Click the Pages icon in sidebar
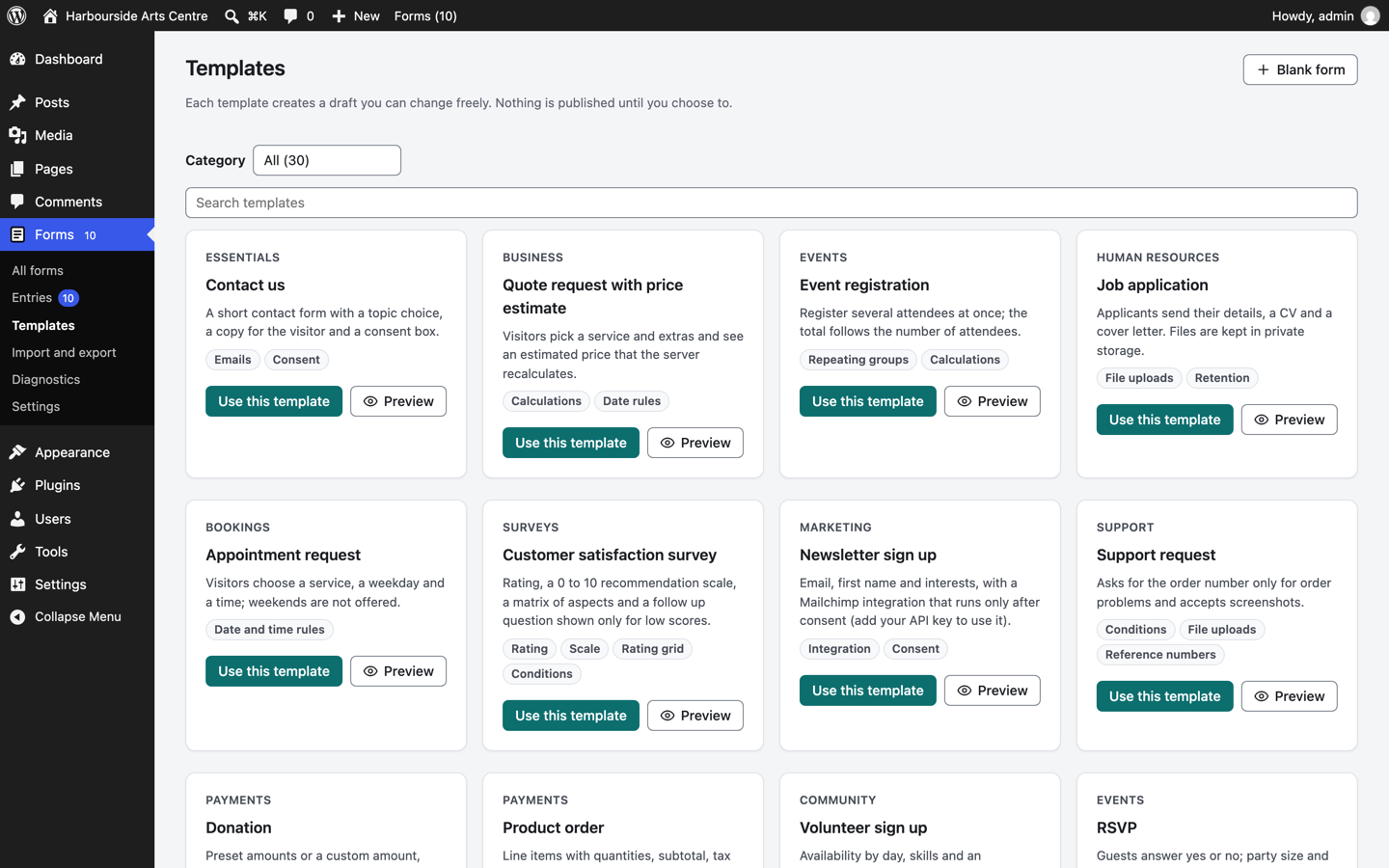This screenshot has height=868, width=1389. point(17,169)
